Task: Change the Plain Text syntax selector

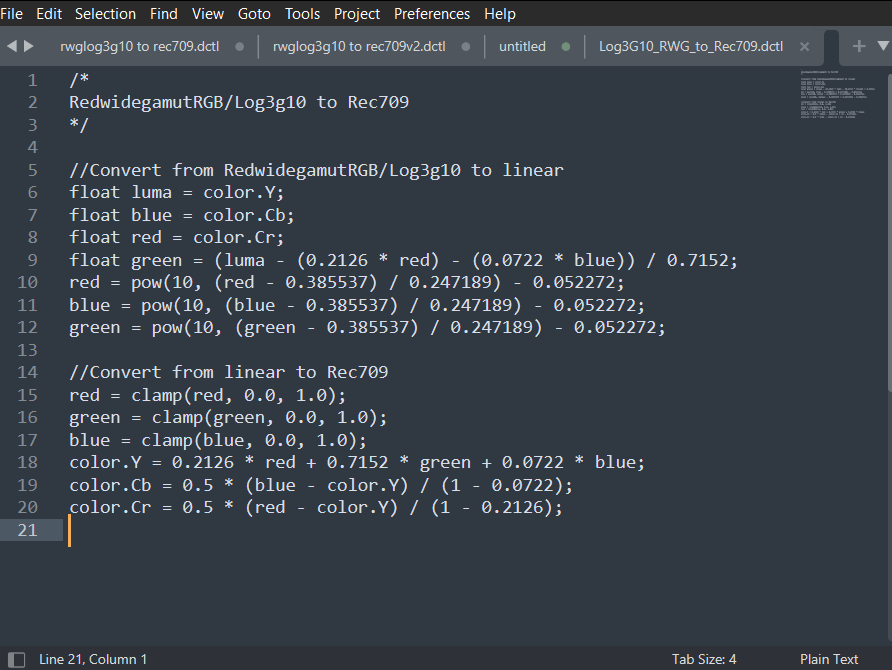Action: coord(829,659)
